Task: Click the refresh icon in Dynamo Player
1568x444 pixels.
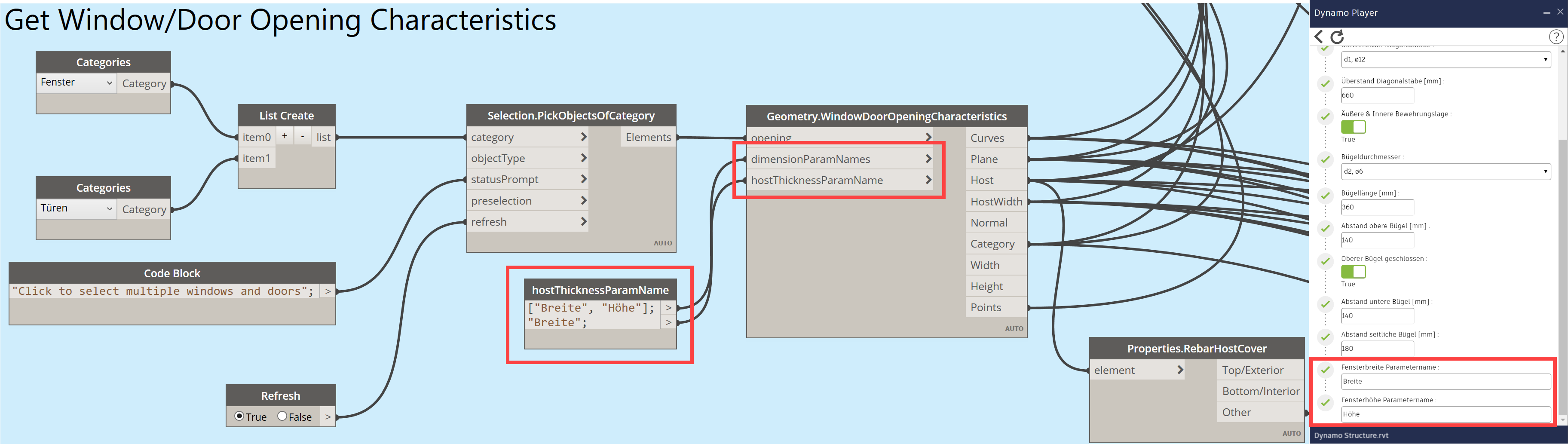Action: 1337,37
